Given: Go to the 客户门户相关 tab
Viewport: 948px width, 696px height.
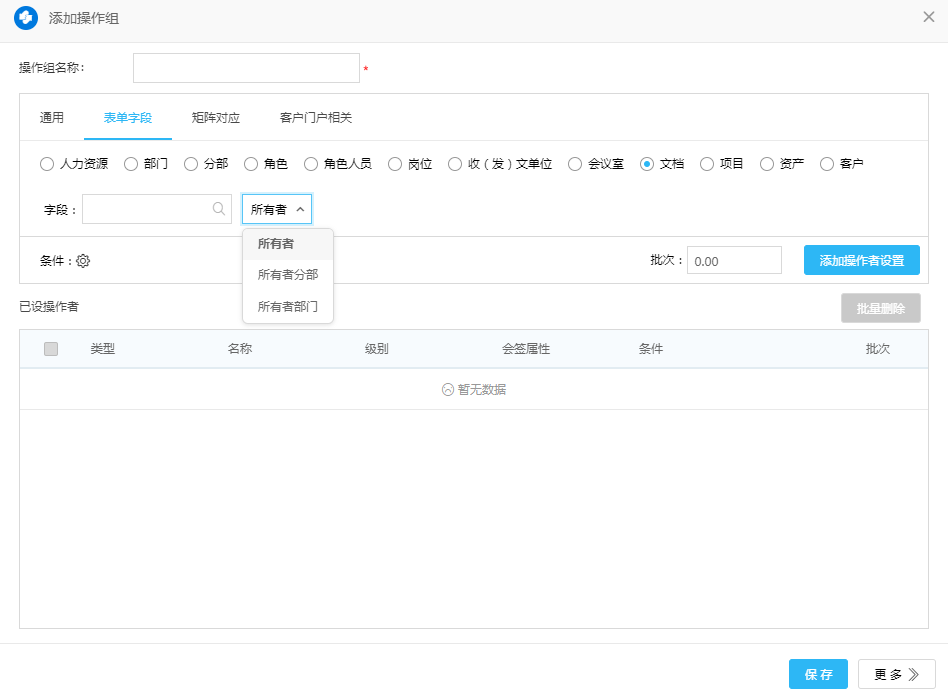Looking at the screenshot, I should point(316,118).
